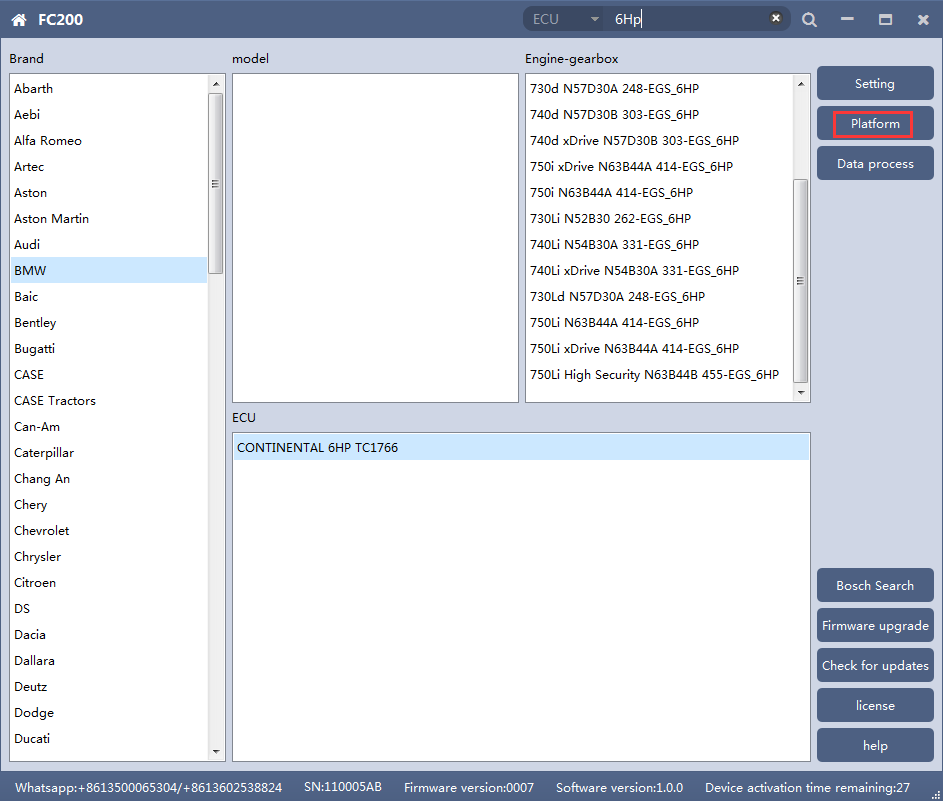Close the FC200 window

(923, 20)
